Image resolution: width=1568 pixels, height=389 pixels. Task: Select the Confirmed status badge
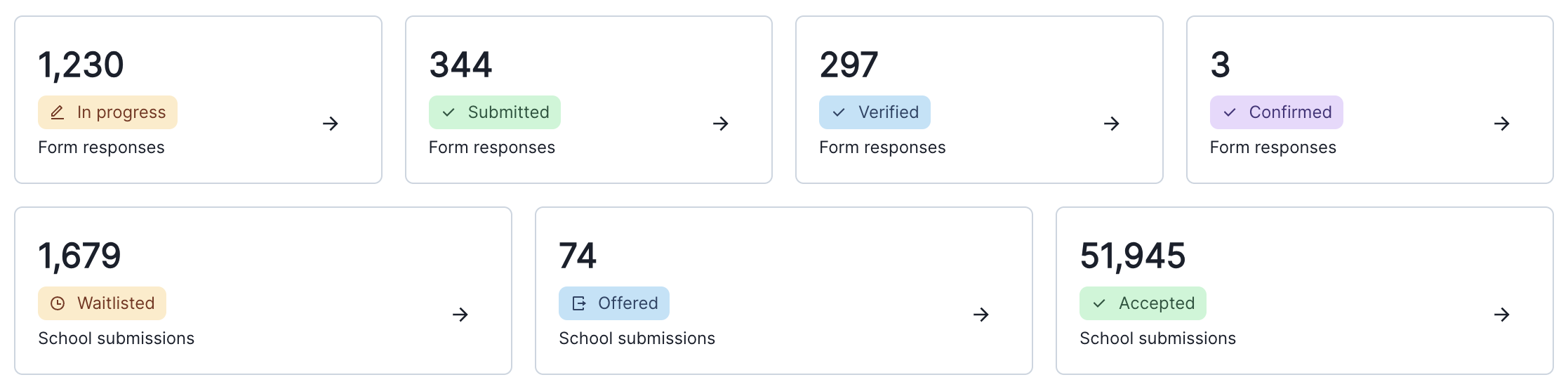point(1276,112)
